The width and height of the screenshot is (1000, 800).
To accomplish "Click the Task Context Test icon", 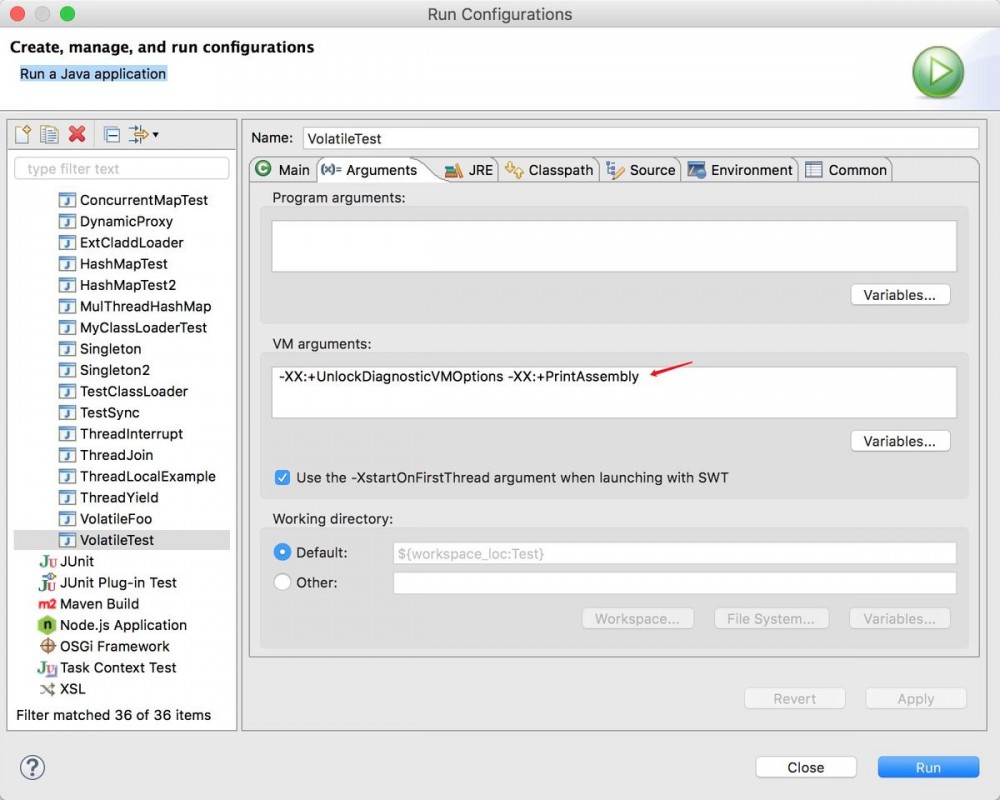I will [47, 668].
